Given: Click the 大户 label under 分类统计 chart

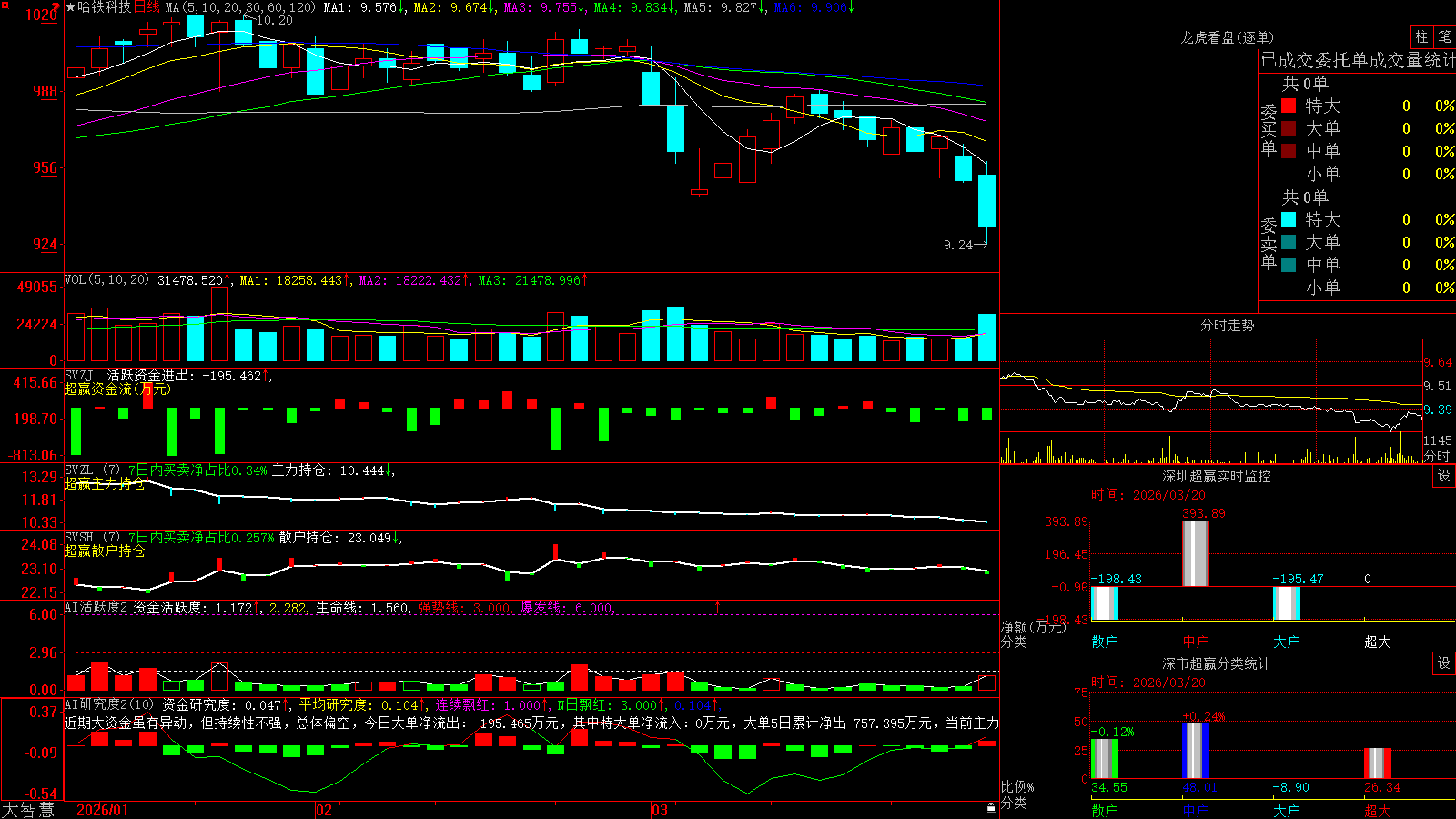Looking at the screenshot, I should [1287, 810].
